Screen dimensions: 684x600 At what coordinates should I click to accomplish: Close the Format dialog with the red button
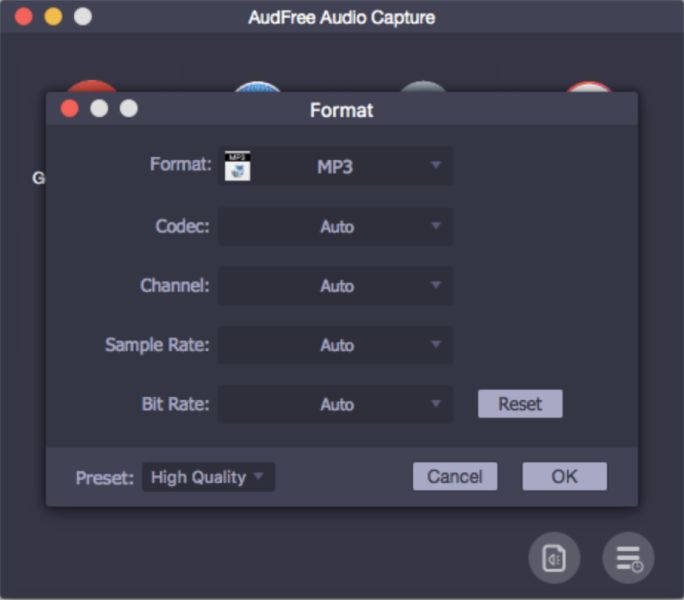pos(69,108)
